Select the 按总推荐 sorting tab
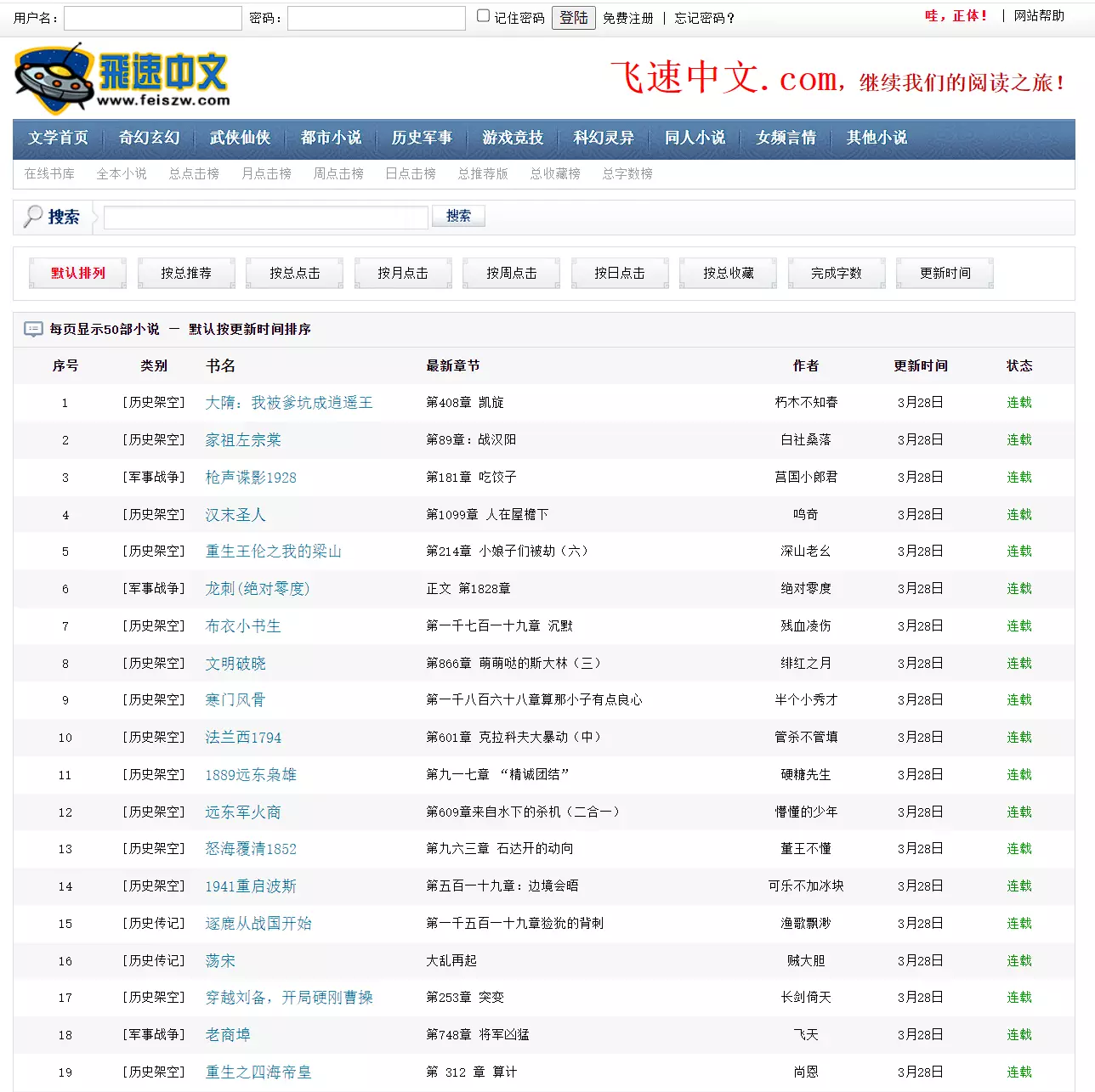The height and width of the screenshot is (1092, 1095). (186, 273)
